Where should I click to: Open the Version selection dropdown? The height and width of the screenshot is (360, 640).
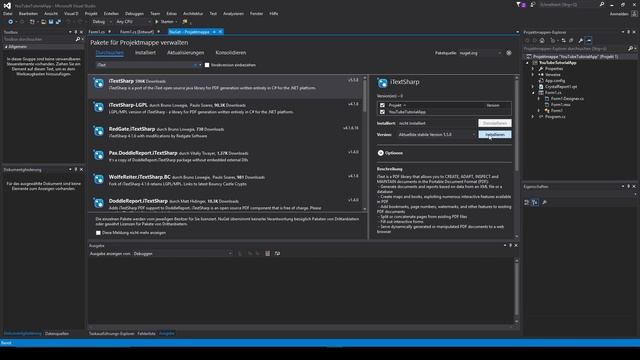pyautogui.click(x=437, y=134)
